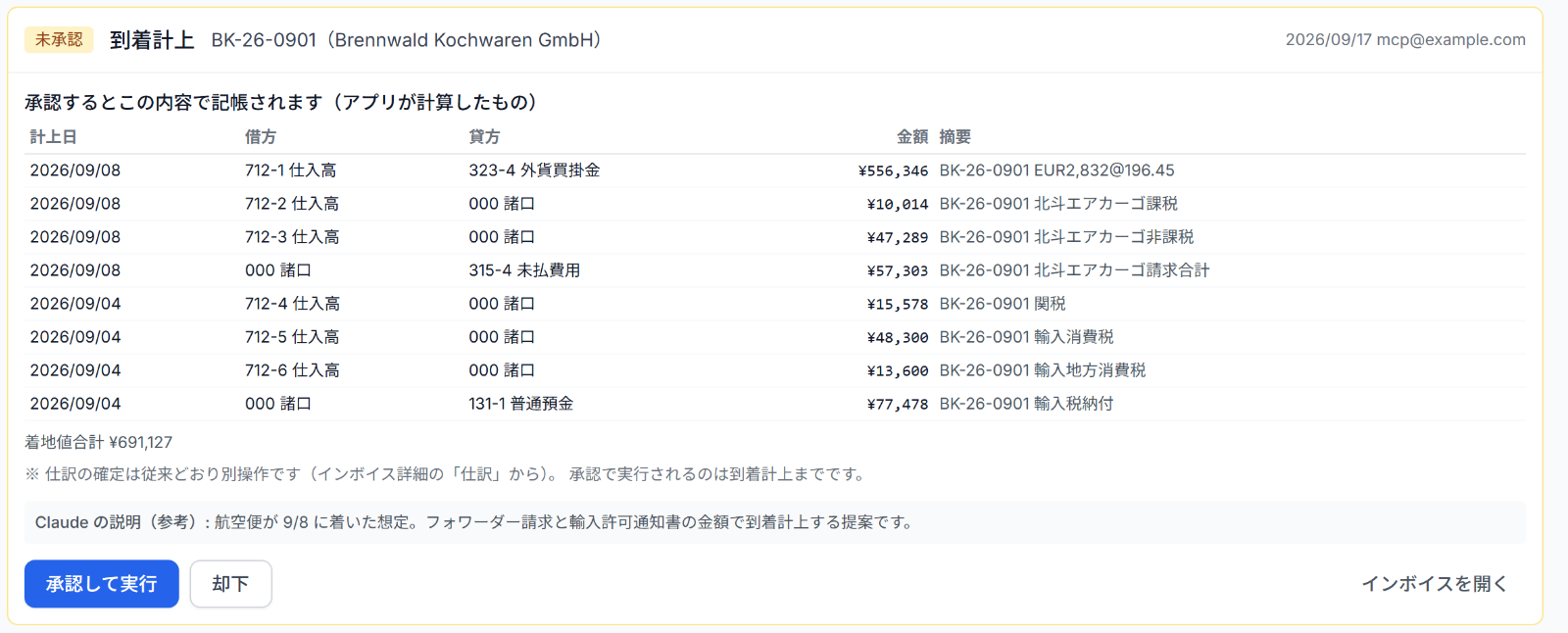Click the 2026/09/04 date in the ¥77,478 row
Screen dimensions: 1568x633
[75, 404]
